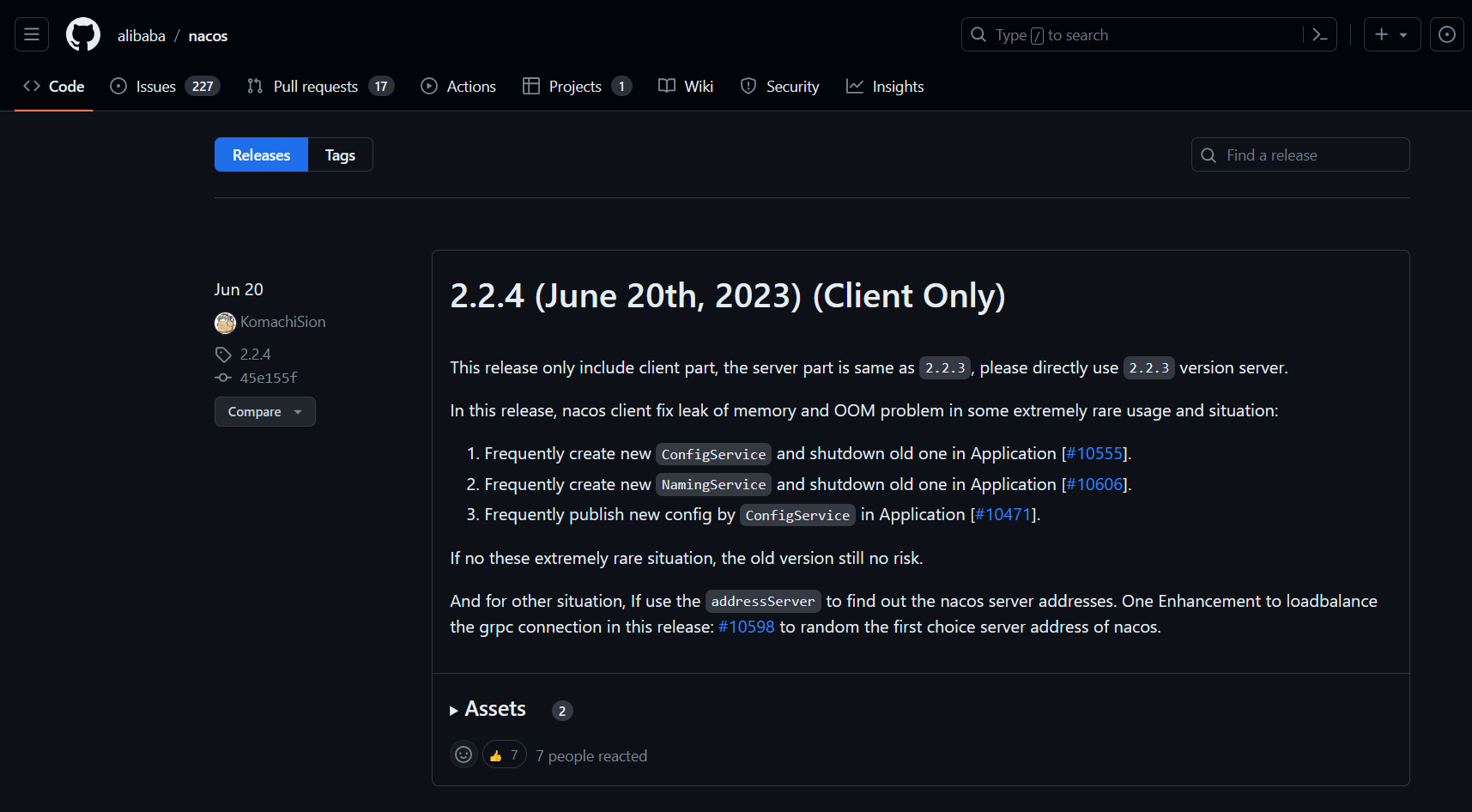Click the Assets count badge 2
This screenshot has height=812, width=1472.
(562, 711)
